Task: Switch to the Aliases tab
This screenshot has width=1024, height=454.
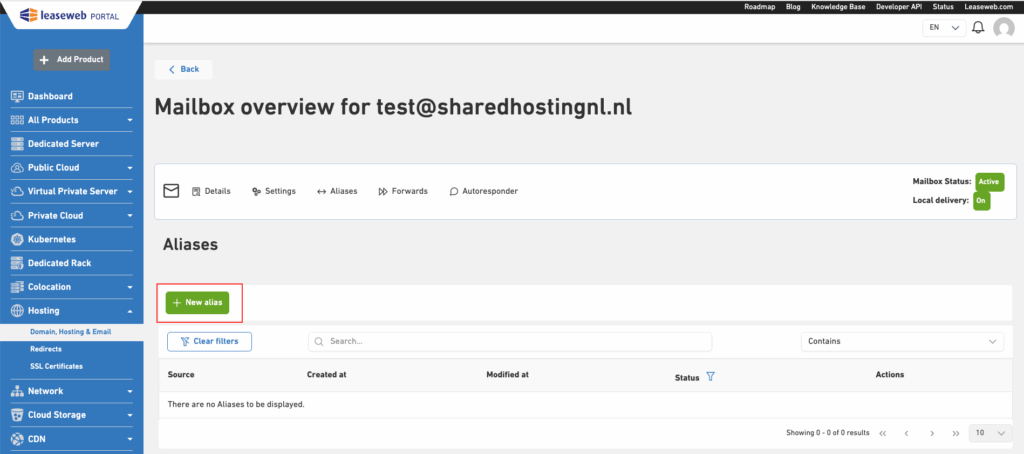Action: pyautogui.click(x=337, y=191)
